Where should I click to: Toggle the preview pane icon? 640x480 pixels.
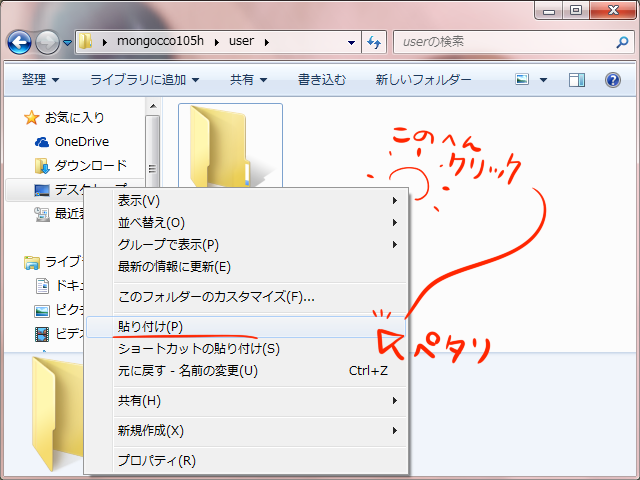(x=577, y=79)
